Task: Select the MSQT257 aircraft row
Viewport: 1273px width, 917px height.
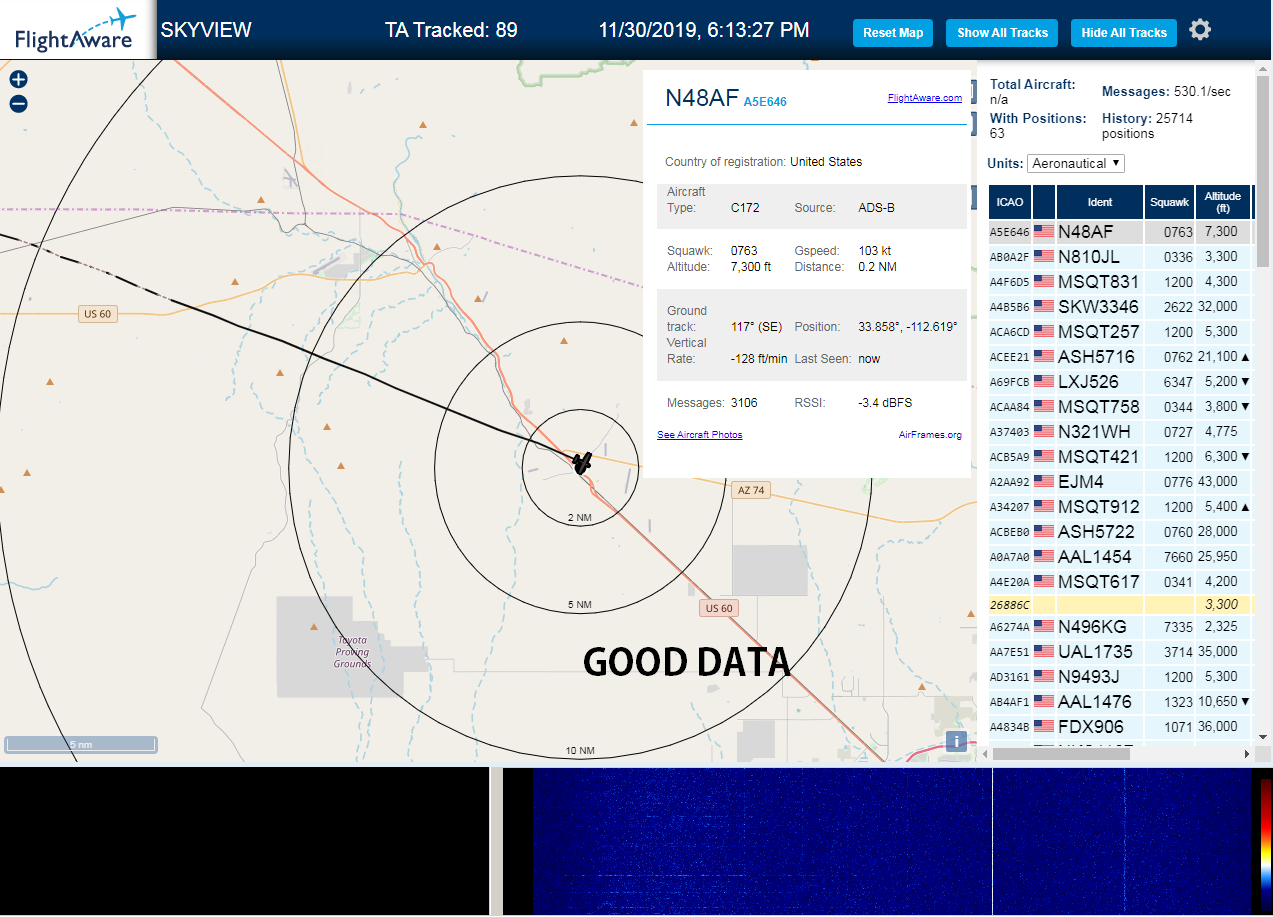Action: click(x=1120, y=332)
